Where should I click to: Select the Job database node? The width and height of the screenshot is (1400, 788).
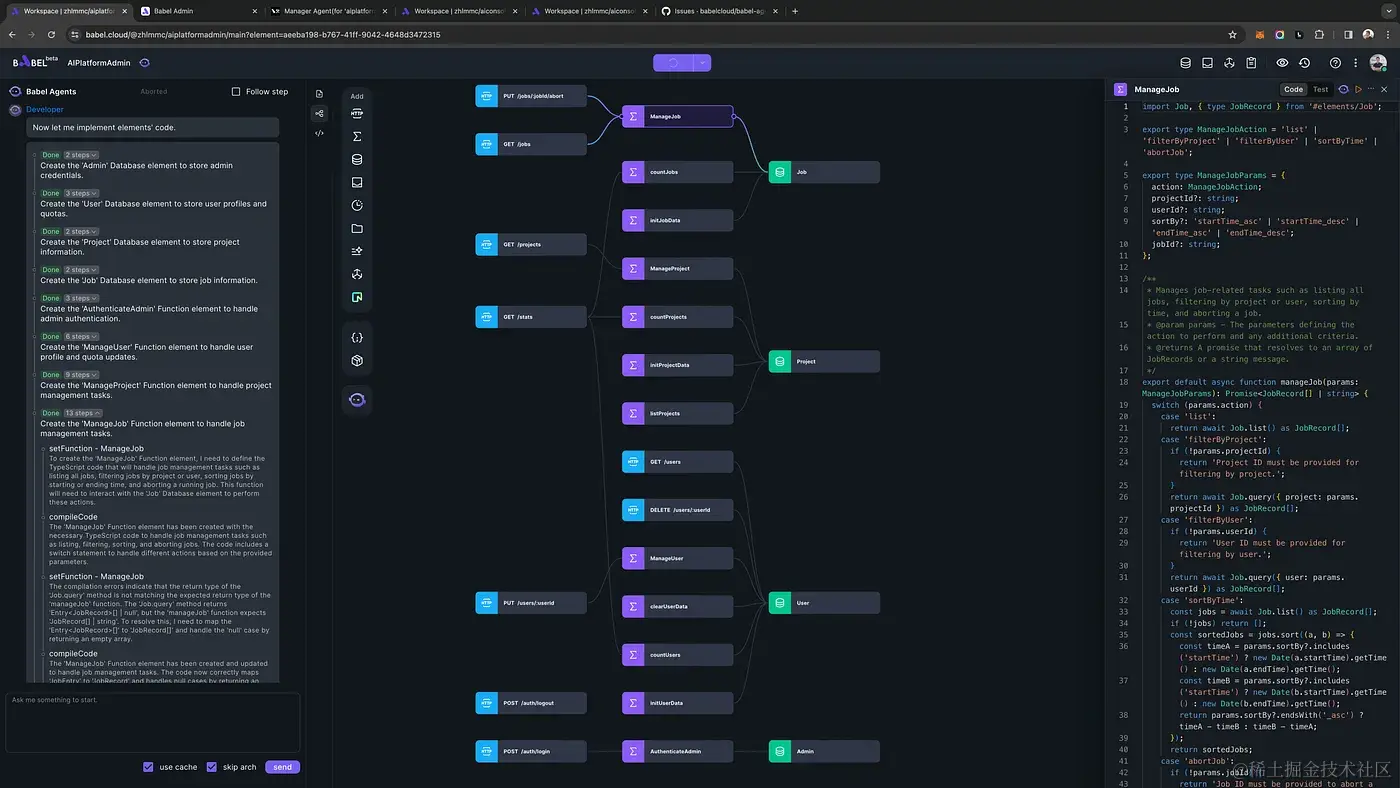point(824,172)
